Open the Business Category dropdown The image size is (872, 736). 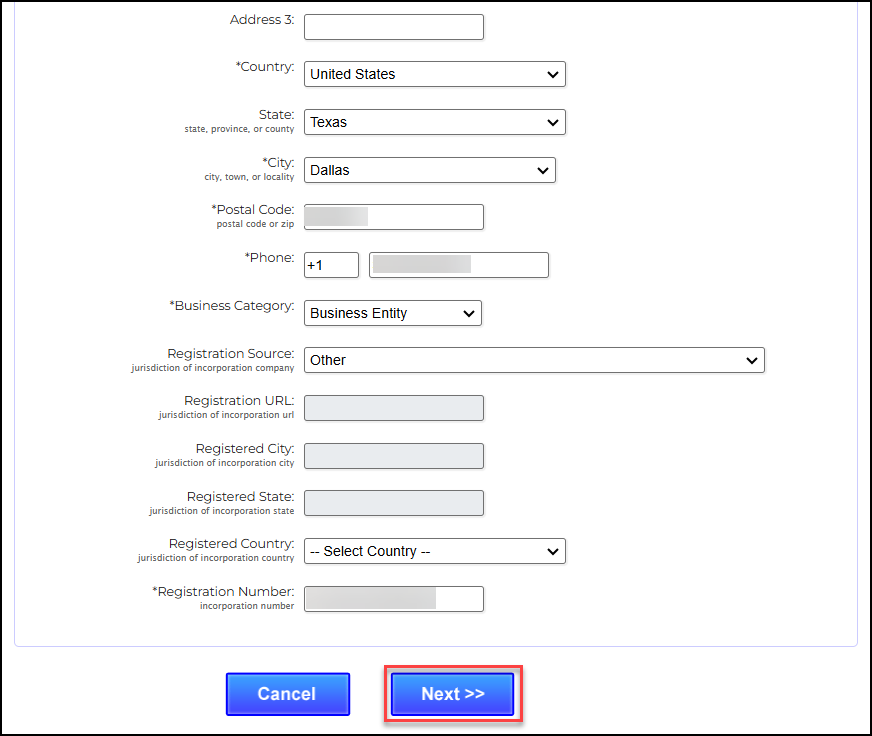(x=392, y=313)
